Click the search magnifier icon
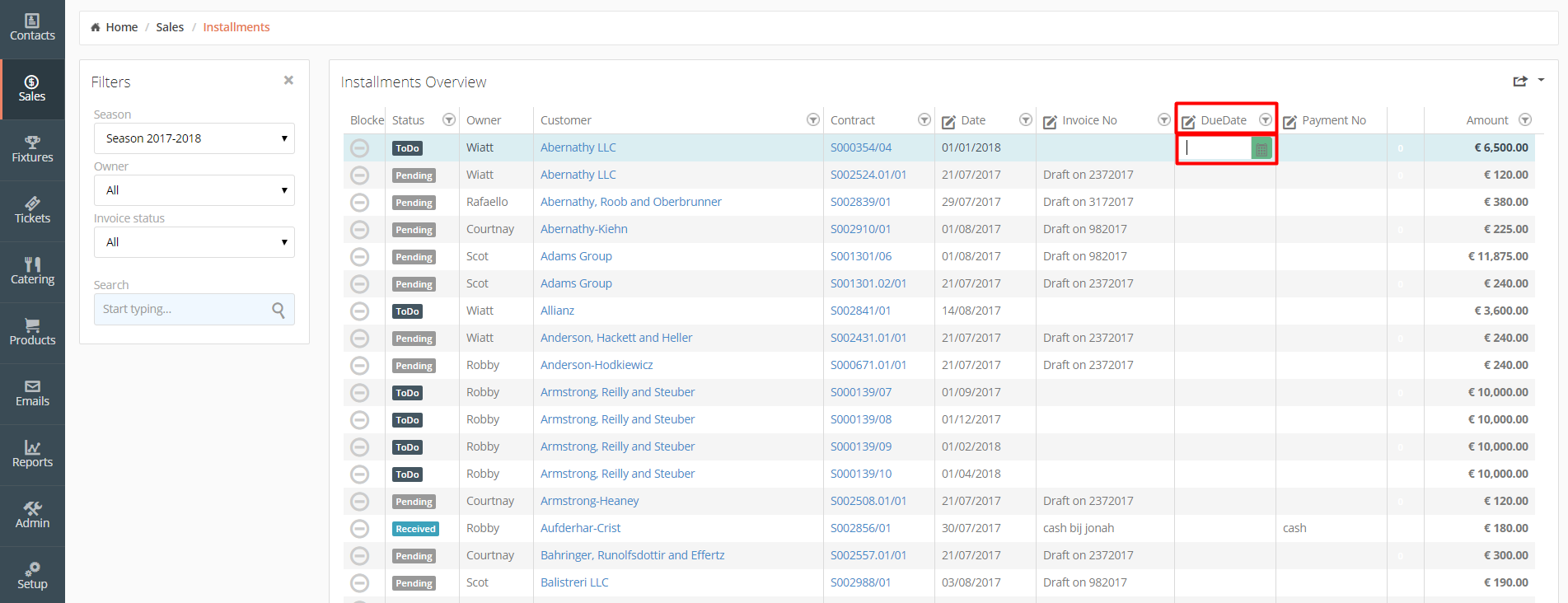This screenshot has width=1568, height=603. pos(278,310)
